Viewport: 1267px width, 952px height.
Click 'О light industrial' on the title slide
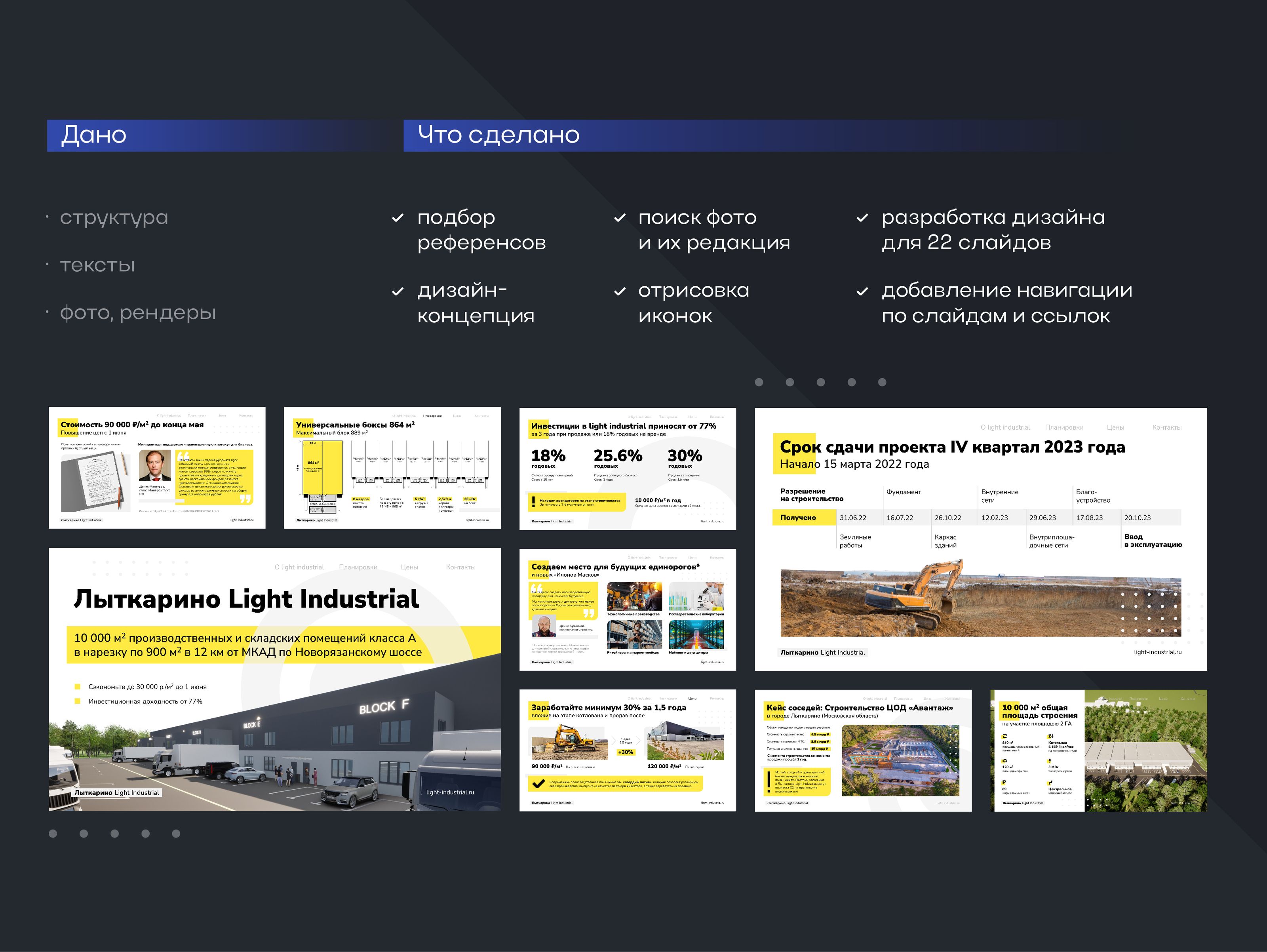click(299, 567)
